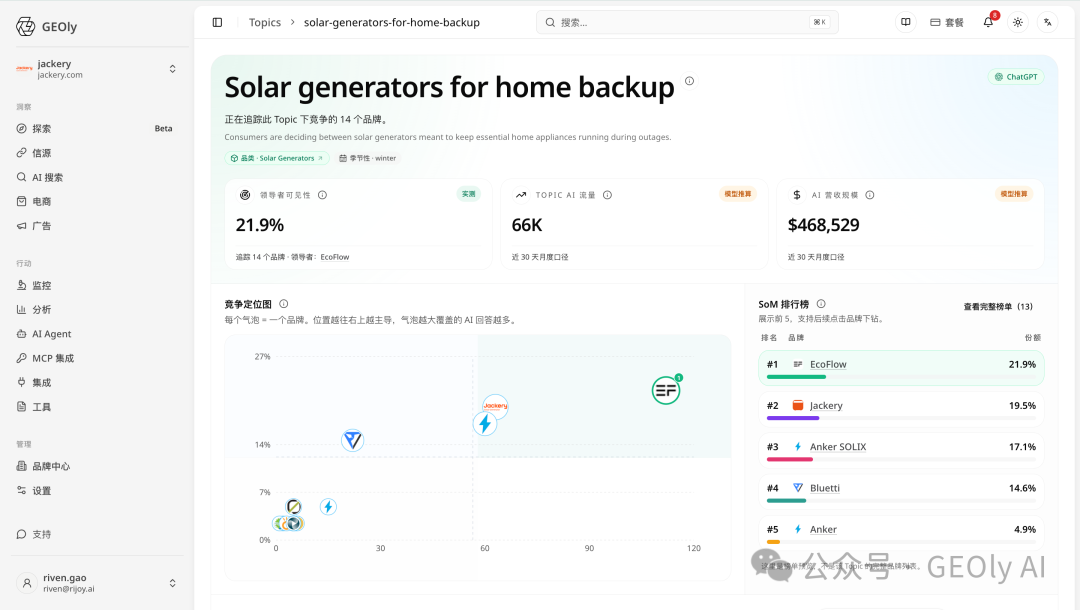
Task: Select the Anker SOLIX bubble below Jackery
Action: 485,423
